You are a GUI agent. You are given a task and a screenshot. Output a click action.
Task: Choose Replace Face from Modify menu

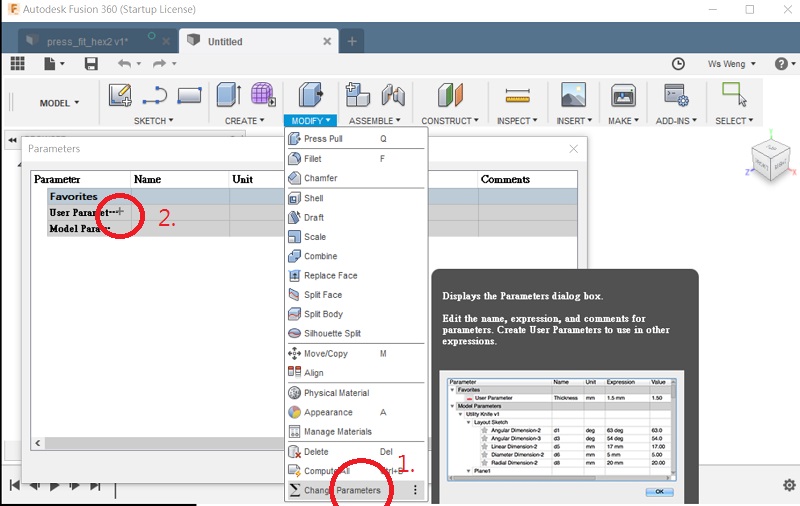[356, 275]
